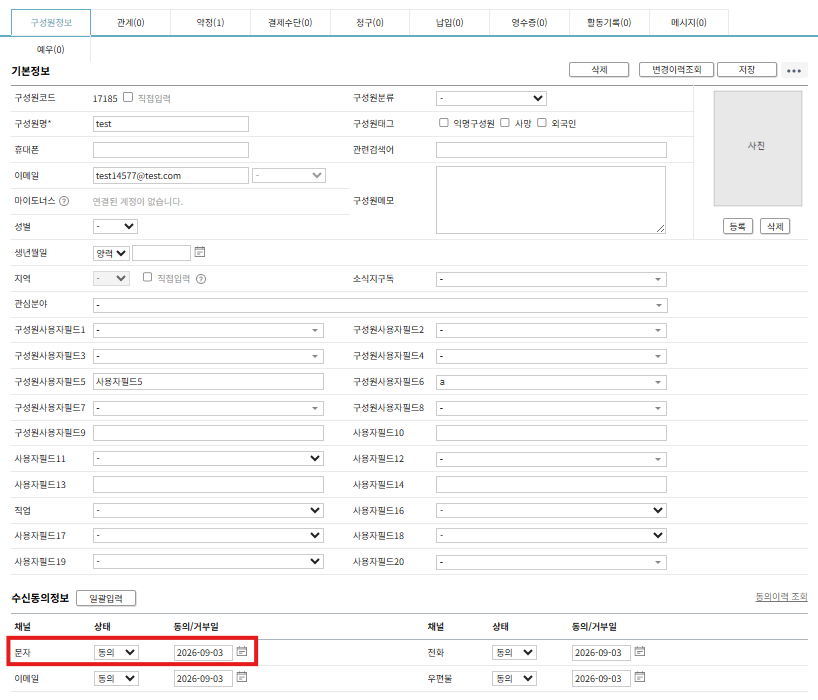The height and width of the screenshot is (700, 818).
Task: Click the 변경이력조회 button
Action: coord(676,70)
